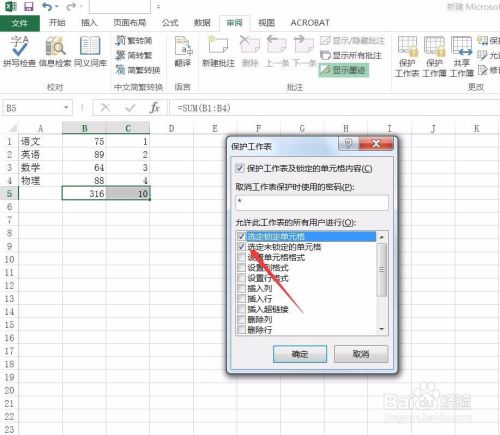The height and width of the screenshot is (435, 500).
Task: Uncheck 选定未锁定的单元格 checkbox
Action: pyautogui.click(x=241, y=247)
